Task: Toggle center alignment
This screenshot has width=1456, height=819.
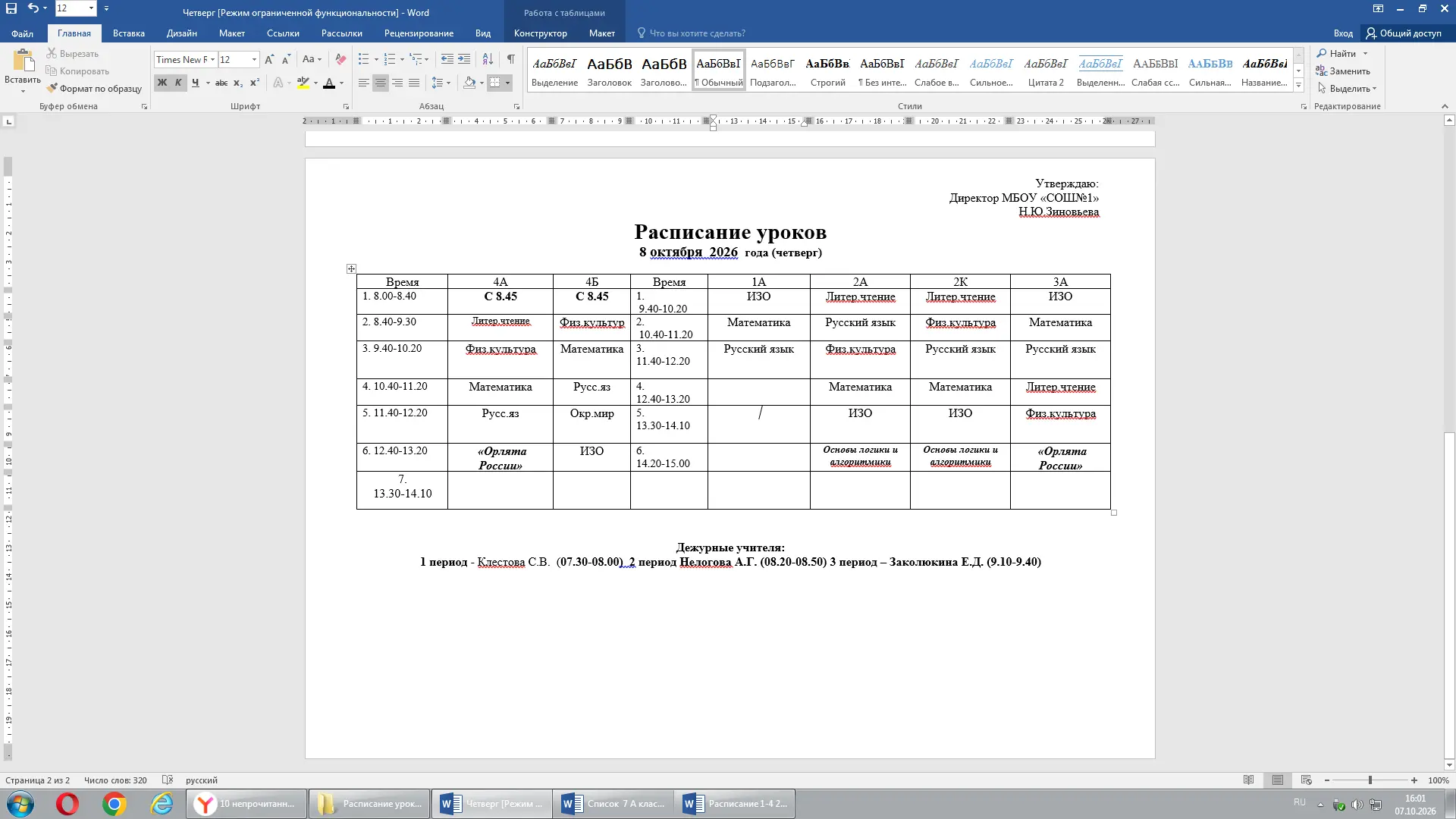Action: pyautogui.click(x=381, y=83)
